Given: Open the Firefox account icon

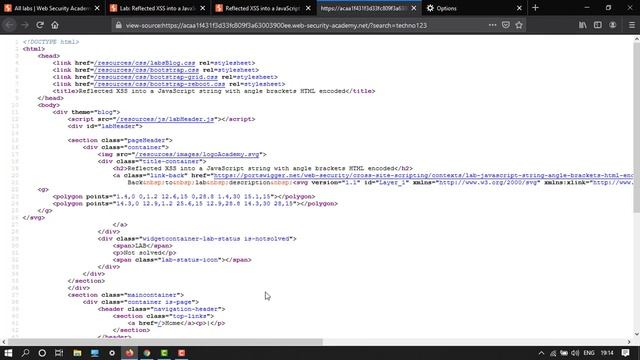Looking at the screenshot, I should pyautogui.click(x=613, y=25).
